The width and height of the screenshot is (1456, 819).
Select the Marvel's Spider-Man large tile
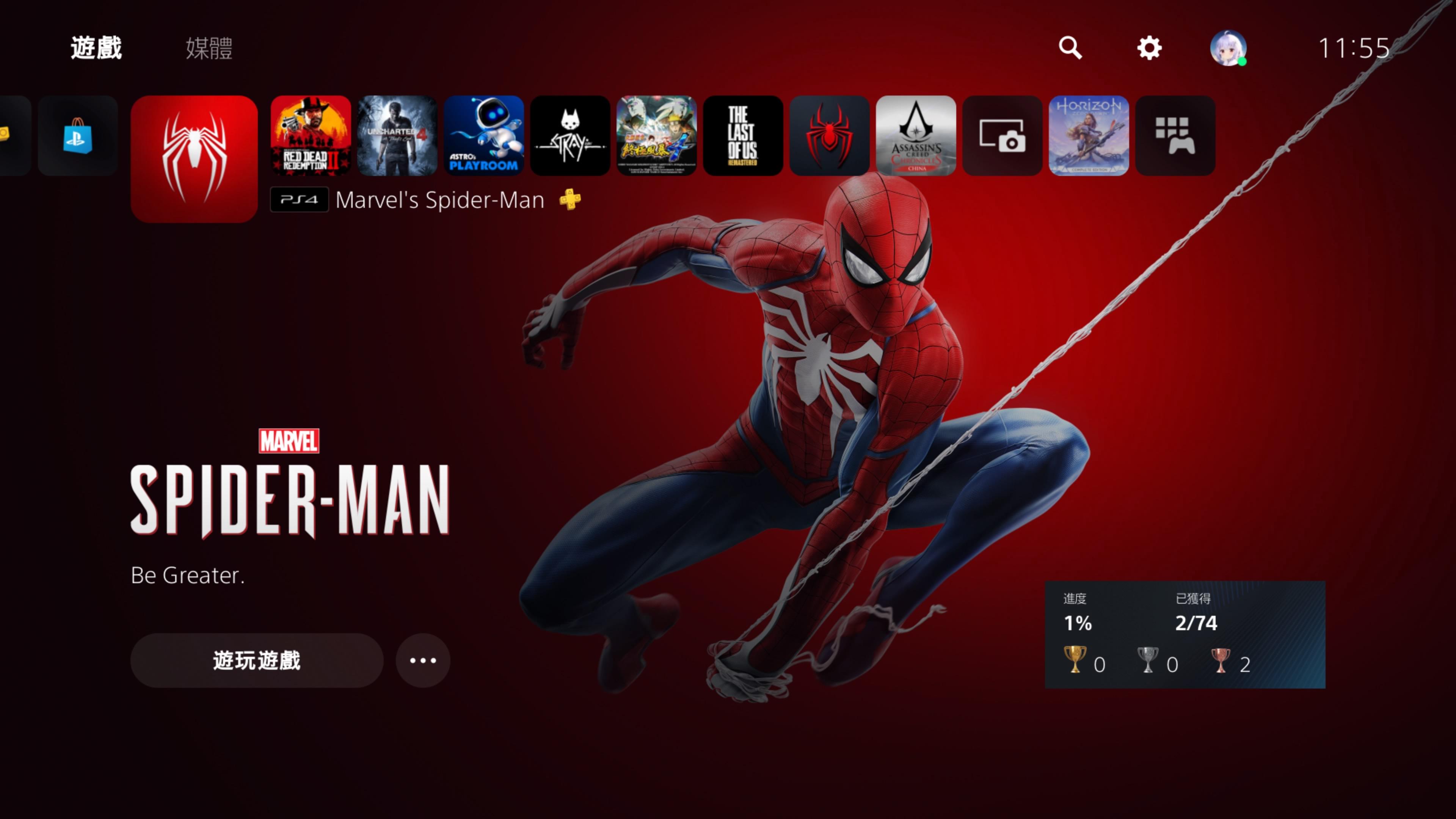coord(194,159)
